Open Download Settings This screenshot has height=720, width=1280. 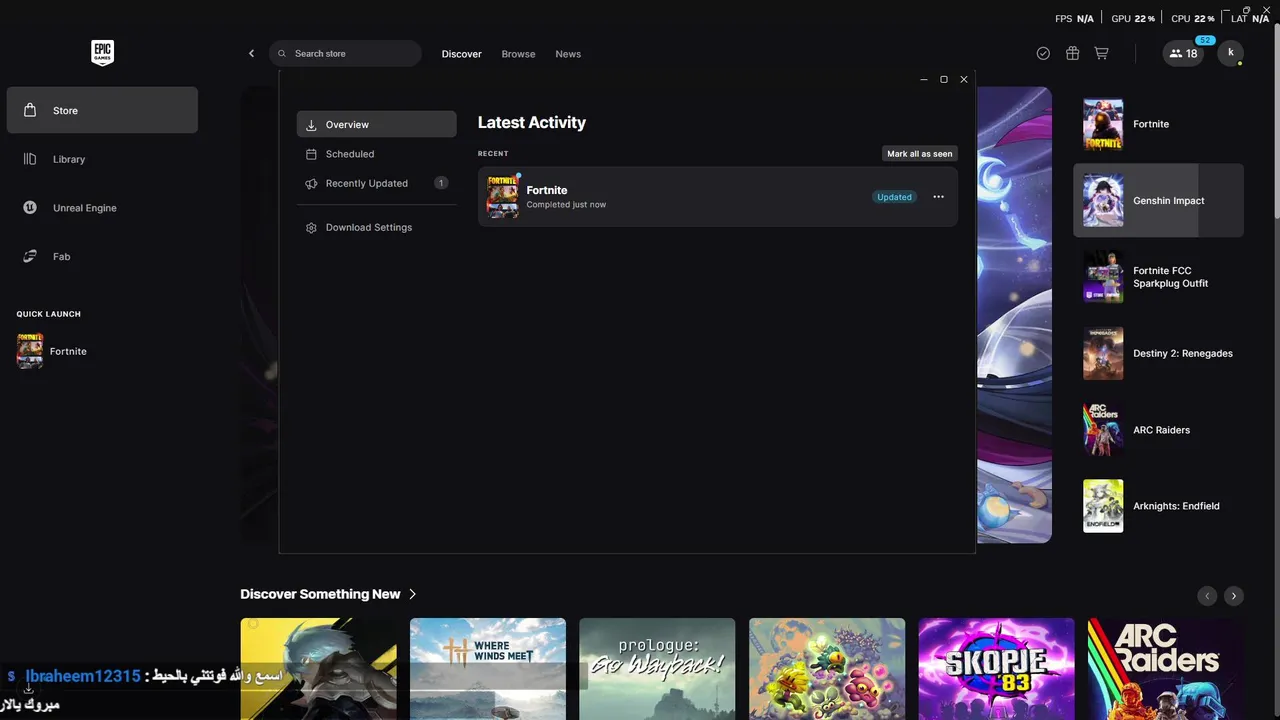pyautogui.click(x=376, y=227)
